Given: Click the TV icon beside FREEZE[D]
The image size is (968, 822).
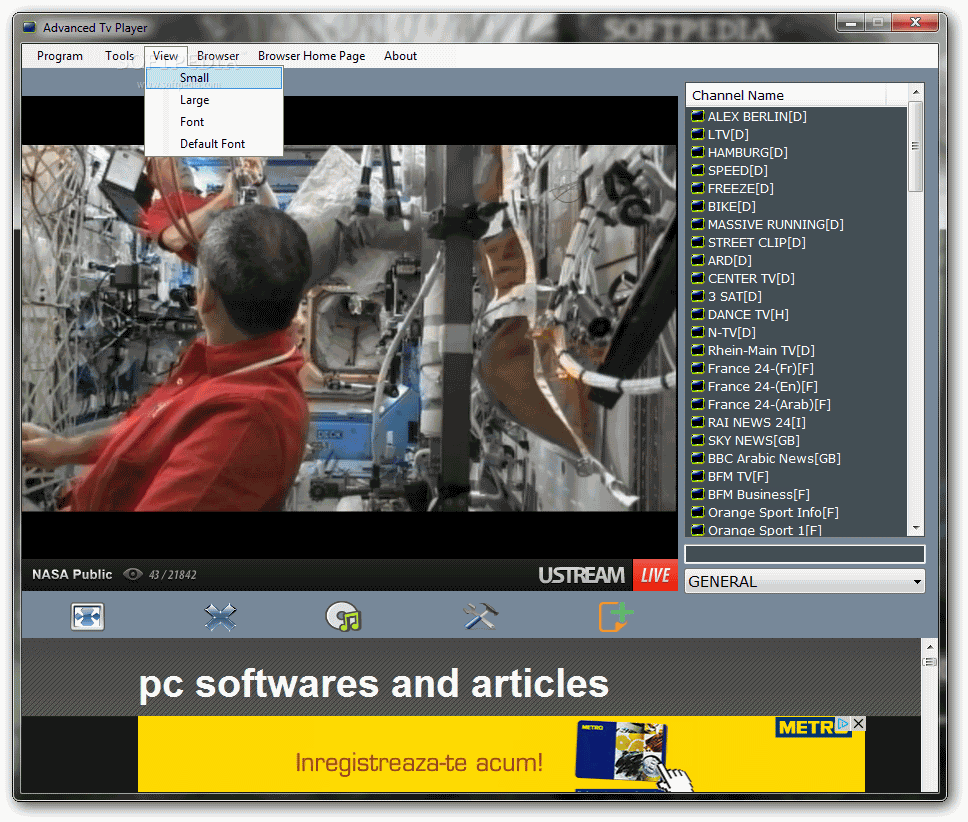Looking at the screenshot, I should click(x=698, y=188).
